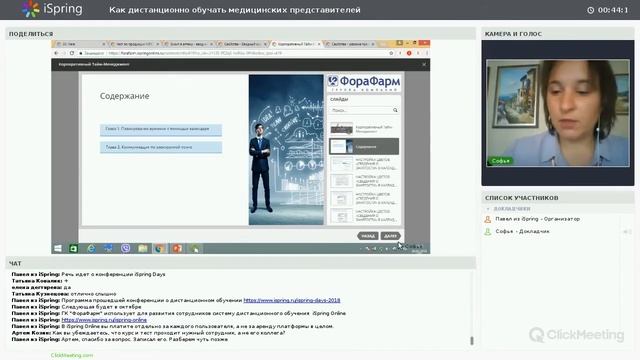Viewport: 640px width, 360px height.
Task: Close the active browser tab
Action: [318, 44]
